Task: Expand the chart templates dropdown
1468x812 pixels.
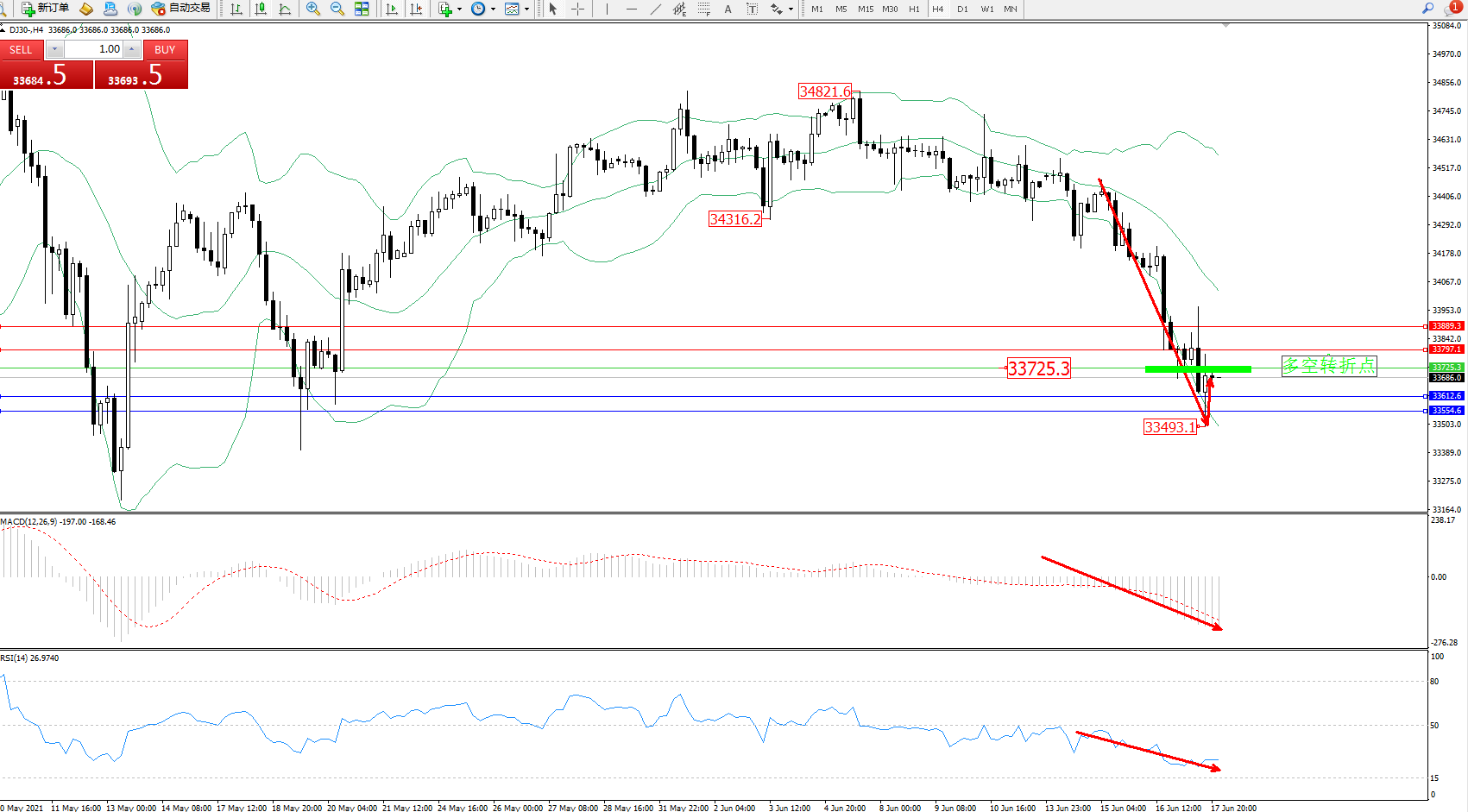Action: [x=526, y=9]
